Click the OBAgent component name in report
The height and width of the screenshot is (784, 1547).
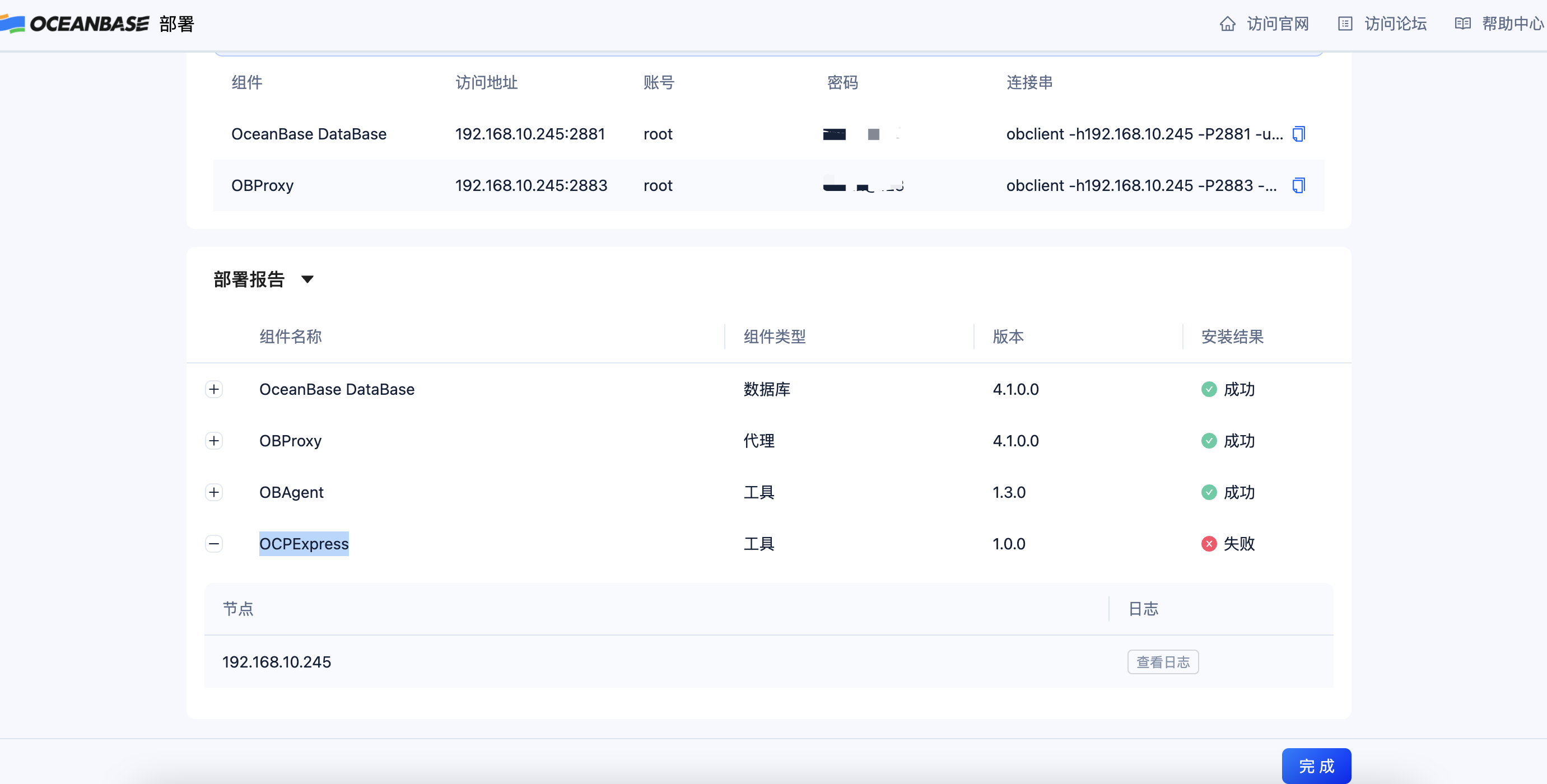291,493
